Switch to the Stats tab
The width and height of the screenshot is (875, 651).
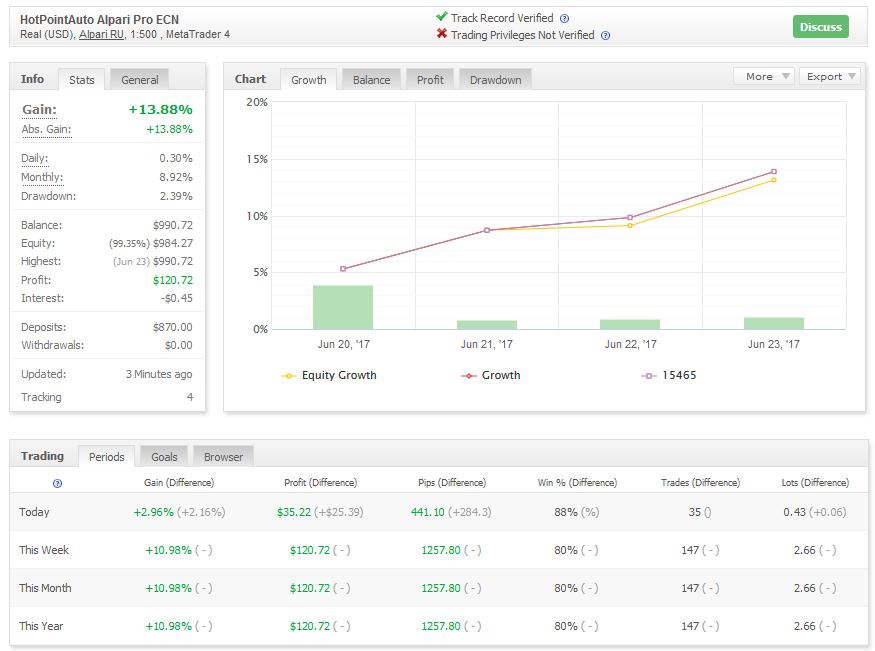coord(82,80)
